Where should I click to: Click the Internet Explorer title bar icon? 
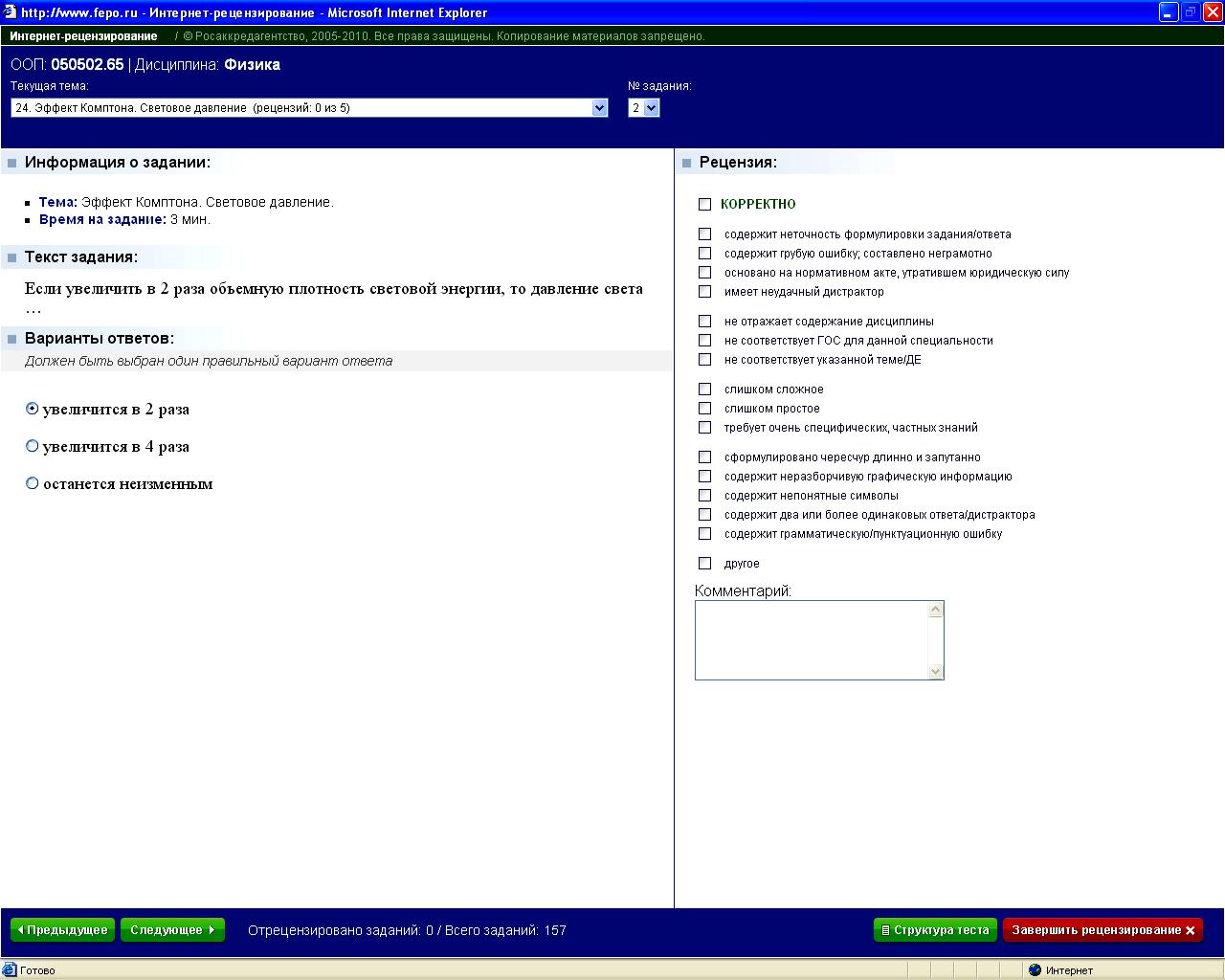pyautogui.click(x=10, y=12)
